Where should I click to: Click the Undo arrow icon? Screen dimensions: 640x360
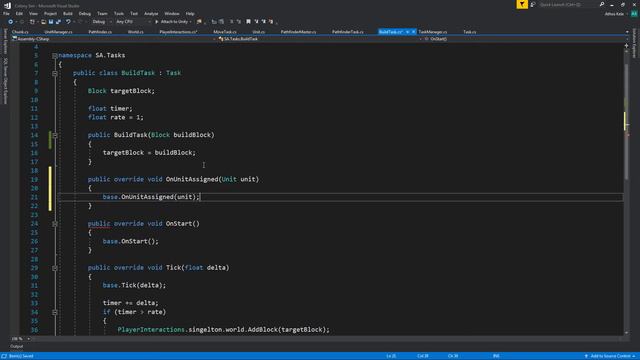tap(68, 22)
